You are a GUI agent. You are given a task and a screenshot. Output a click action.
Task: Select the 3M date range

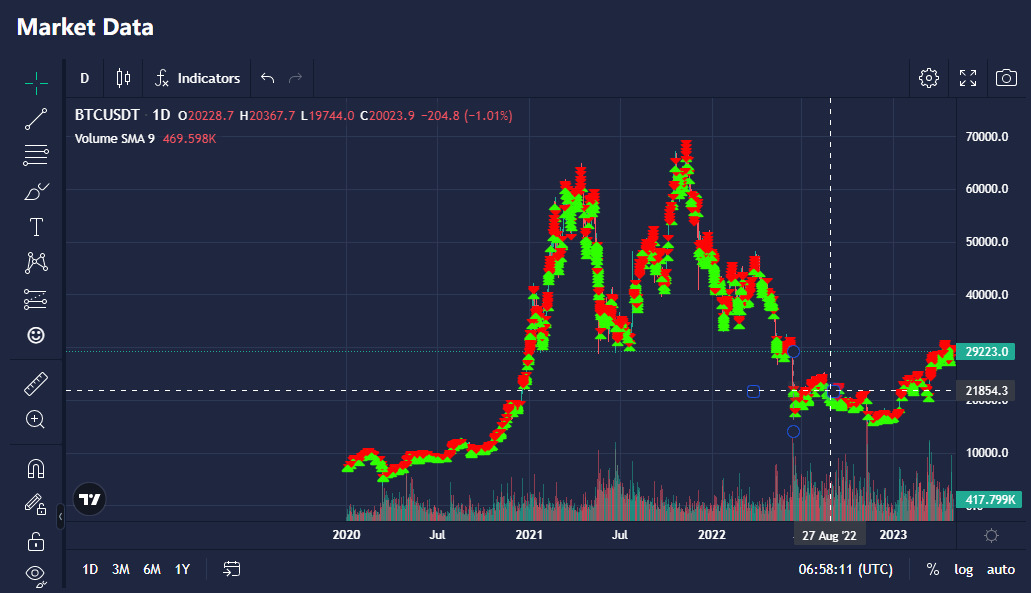click(121, 569)
